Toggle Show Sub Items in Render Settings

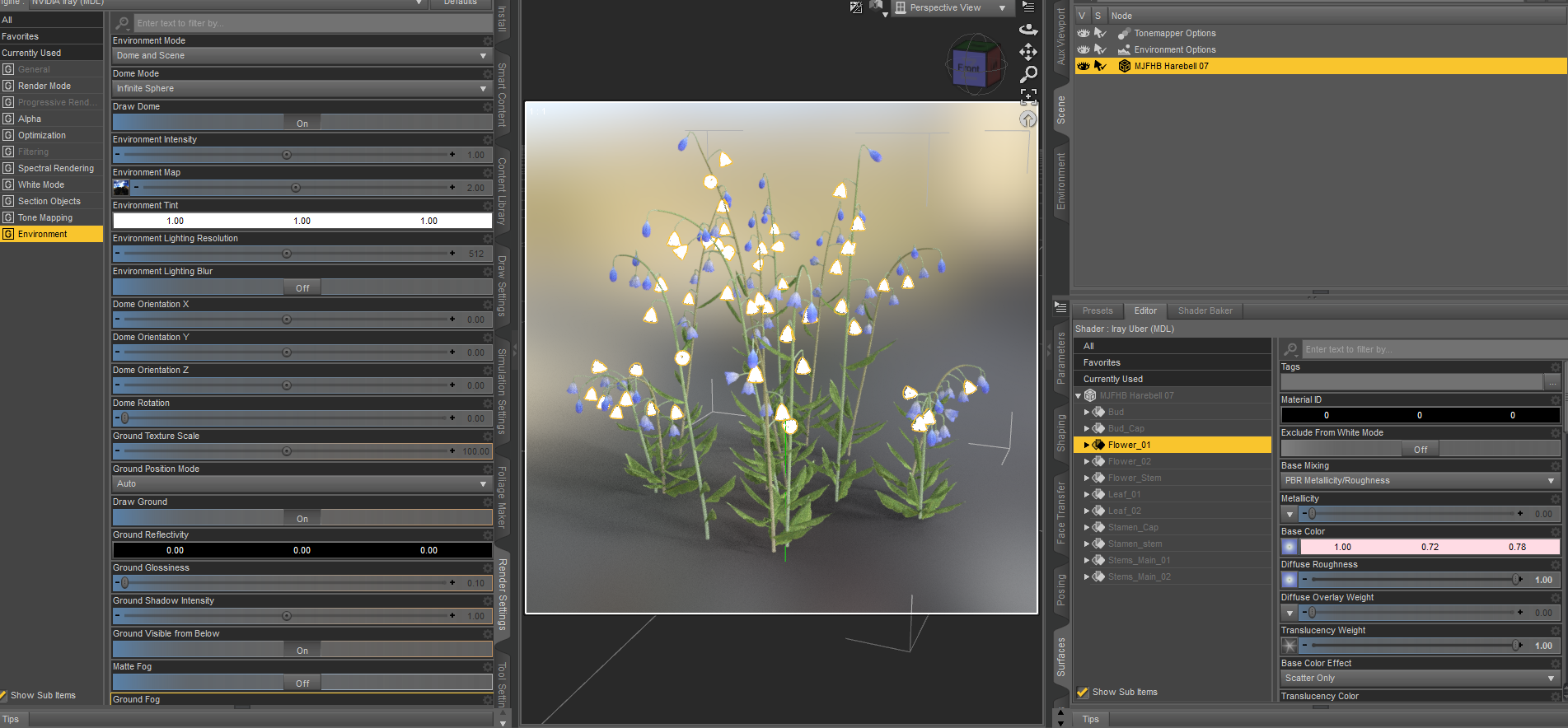(4, 695)
